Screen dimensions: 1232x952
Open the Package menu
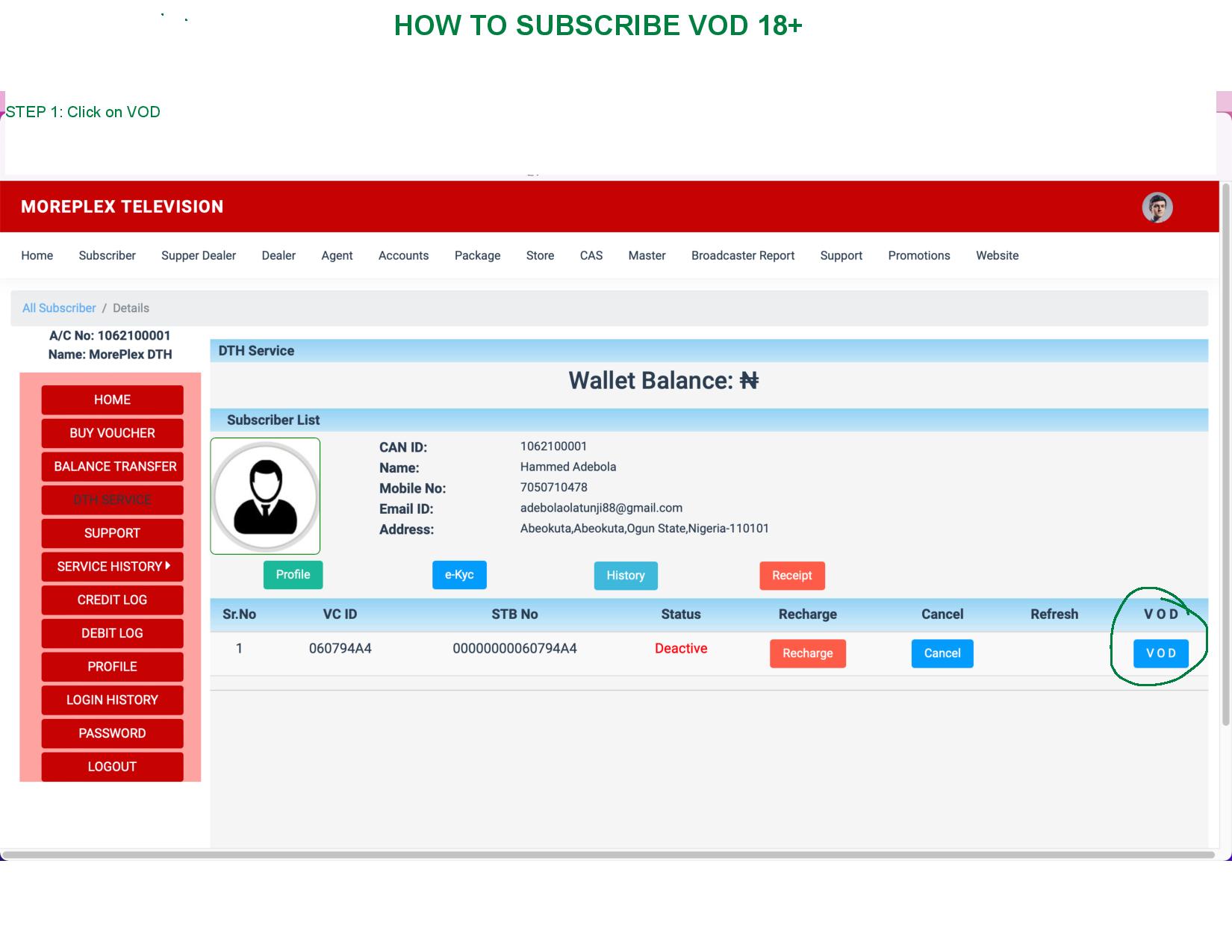tap(477, 255)
